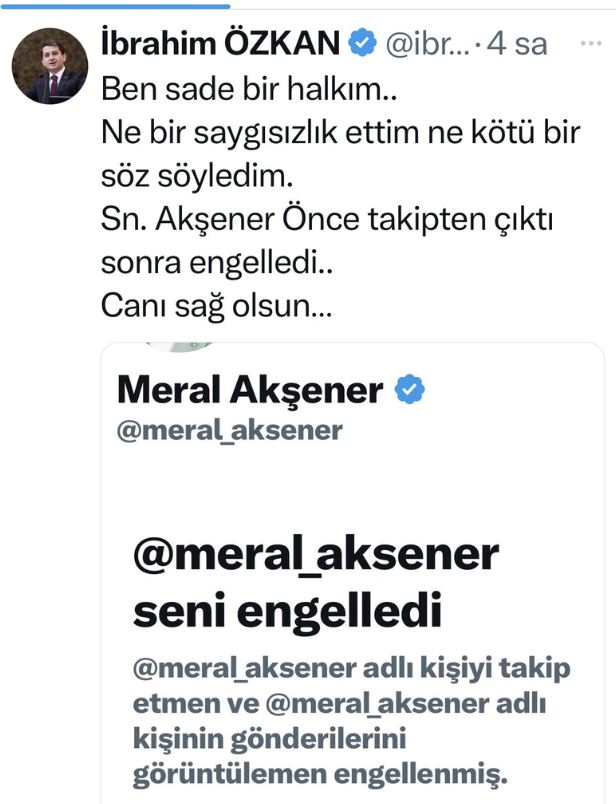Click the "görüntülemen engellenmiş." text
Screen dimensions: 616x804
pos(321,774)
